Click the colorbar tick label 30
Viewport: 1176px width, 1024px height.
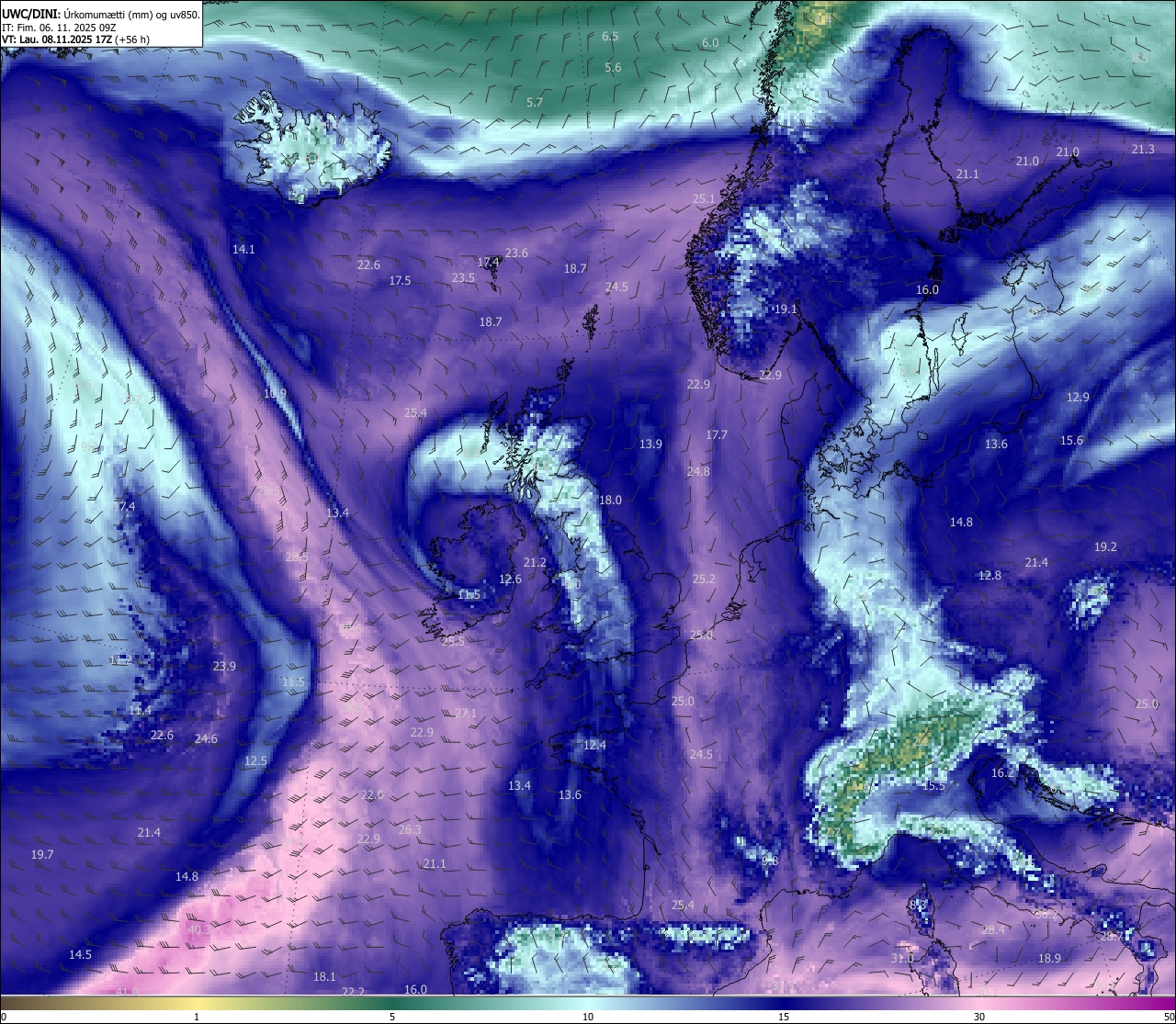pos(979,1017)
